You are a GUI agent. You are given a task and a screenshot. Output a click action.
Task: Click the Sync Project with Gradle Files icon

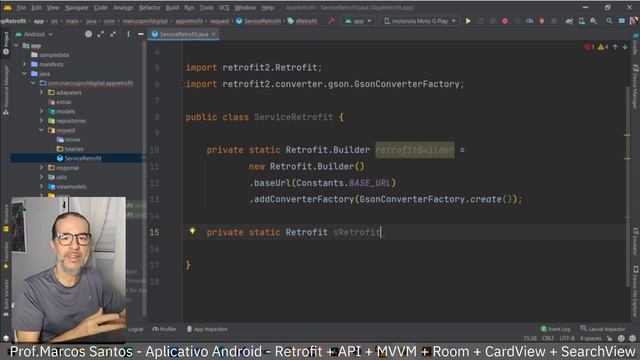(569, 21)
